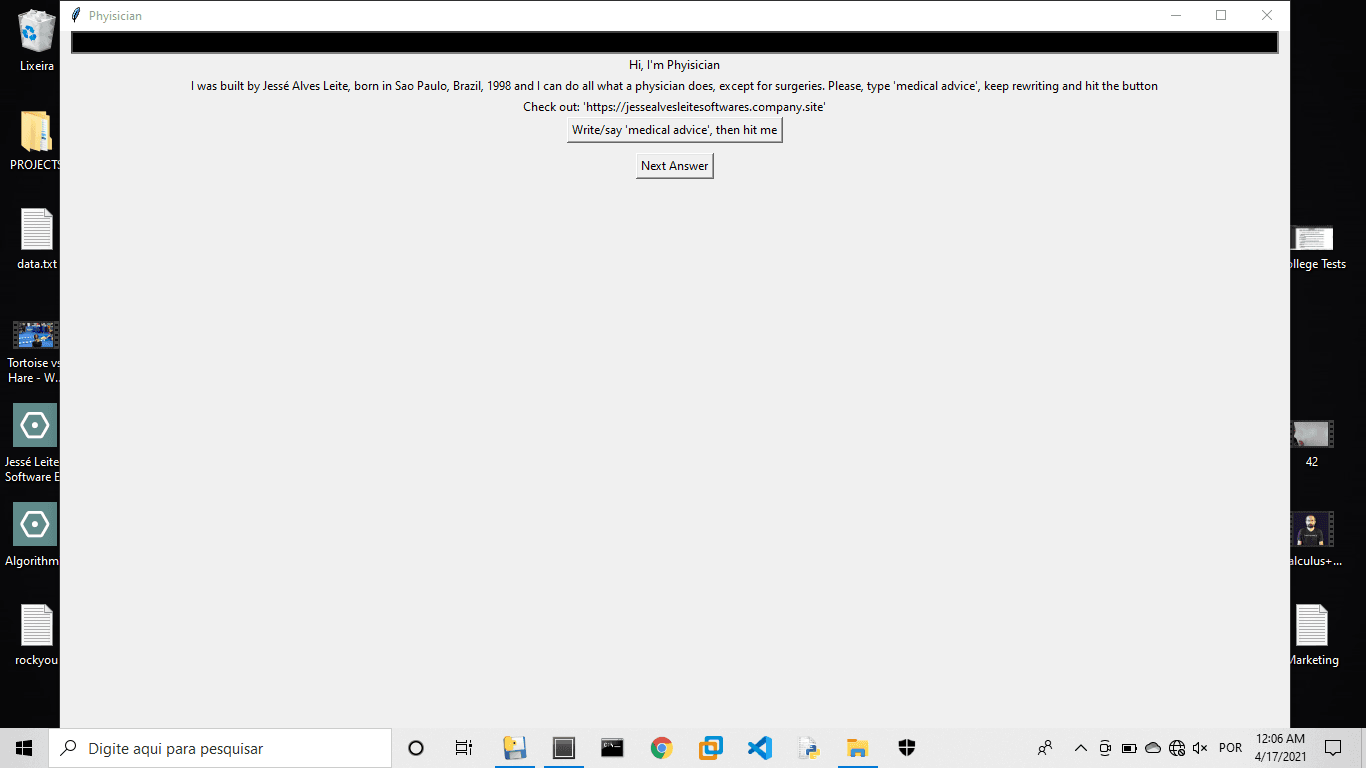Screen dimensions: 1366x768
Task: Open the Windows Start menu
Action: (24, 748)
